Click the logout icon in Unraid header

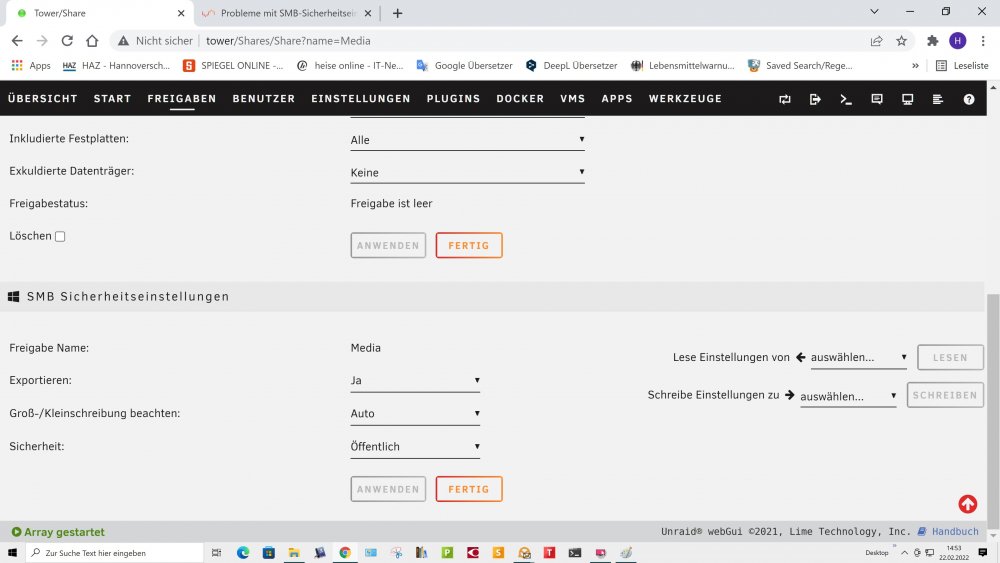tap(815, 99)
